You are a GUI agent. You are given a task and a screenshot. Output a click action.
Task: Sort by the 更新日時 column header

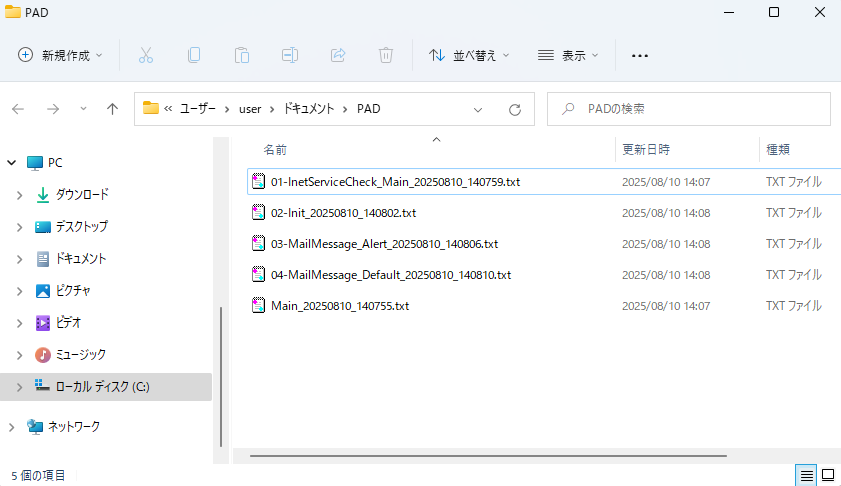(x=646, y=150)
